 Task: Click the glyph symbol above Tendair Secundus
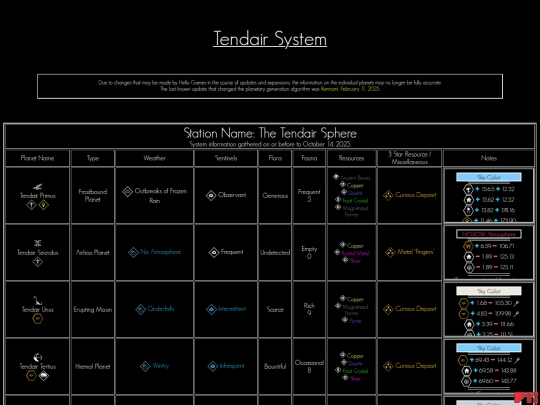pyautogui.click(x=38, y=243)
